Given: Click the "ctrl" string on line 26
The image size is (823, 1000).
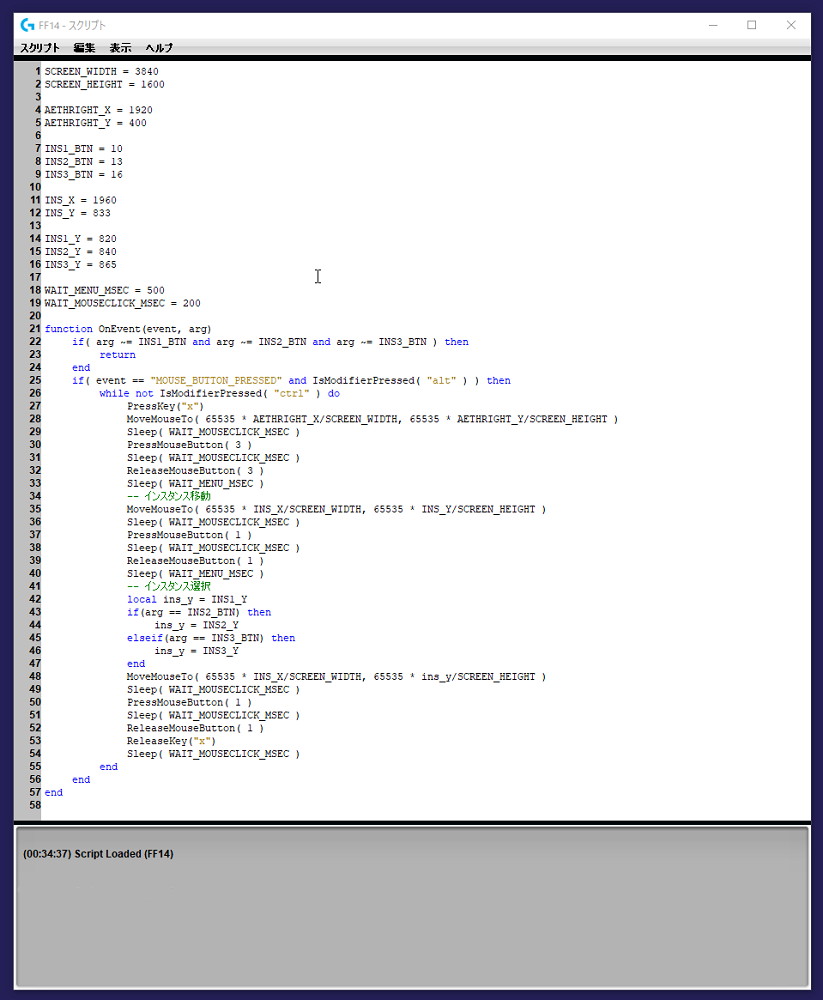Looking at the screenshot, I should tap(292, 393).
